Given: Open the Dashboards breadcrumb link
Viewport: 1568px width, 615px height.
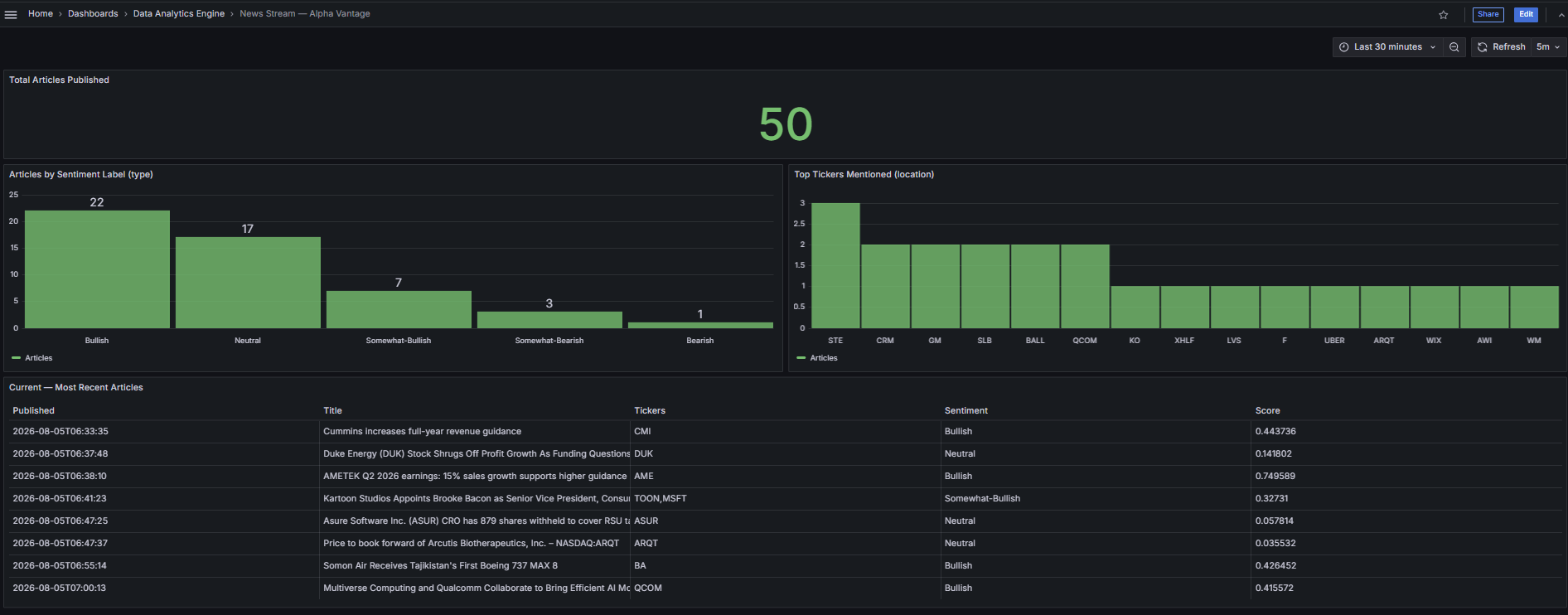Looking at the screenshot, I should [x=93, y=14].
